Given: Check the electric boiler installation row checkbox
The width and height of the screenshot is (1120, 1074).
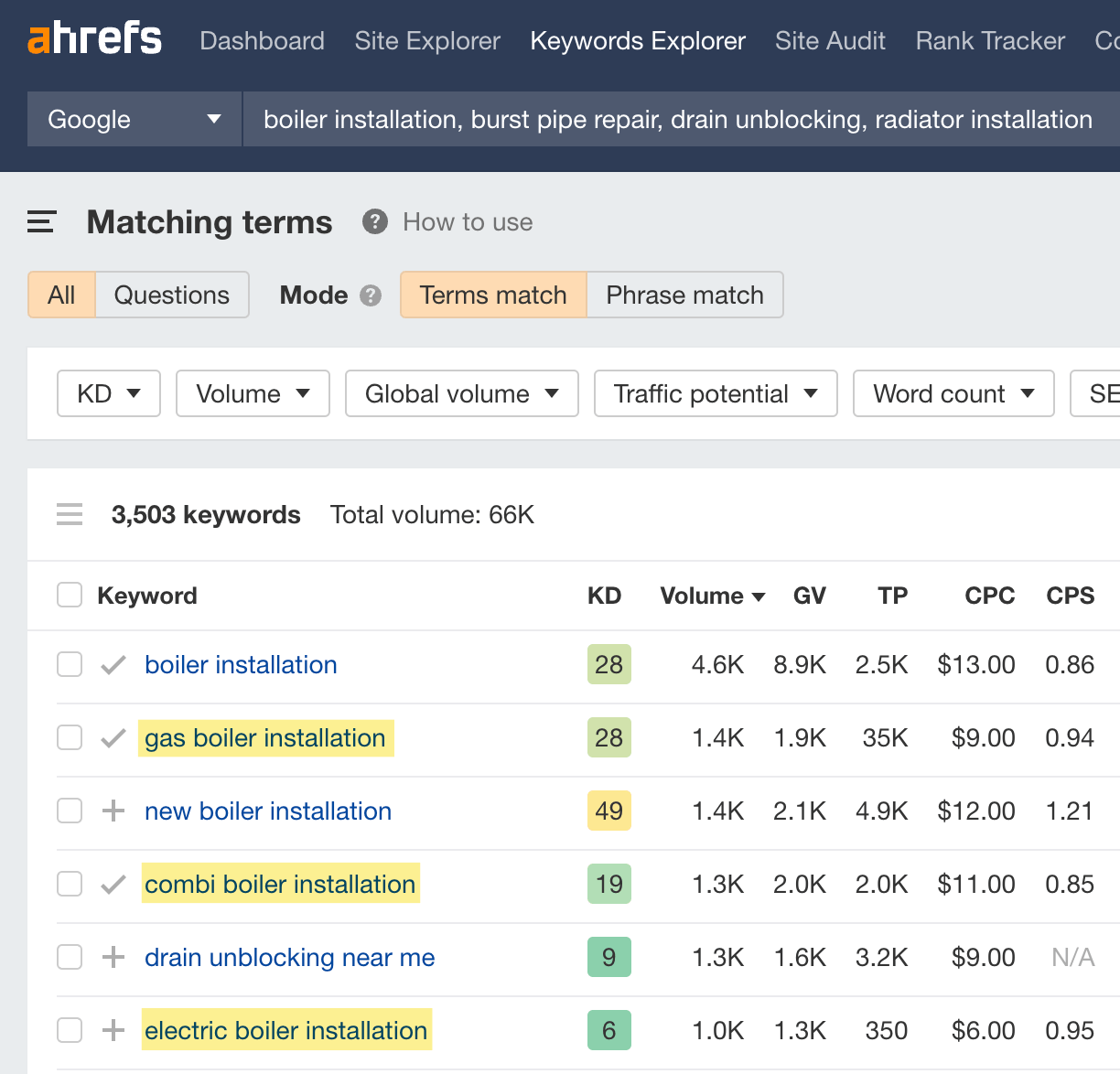Looking at the screenshot, I should (69, 1030).
